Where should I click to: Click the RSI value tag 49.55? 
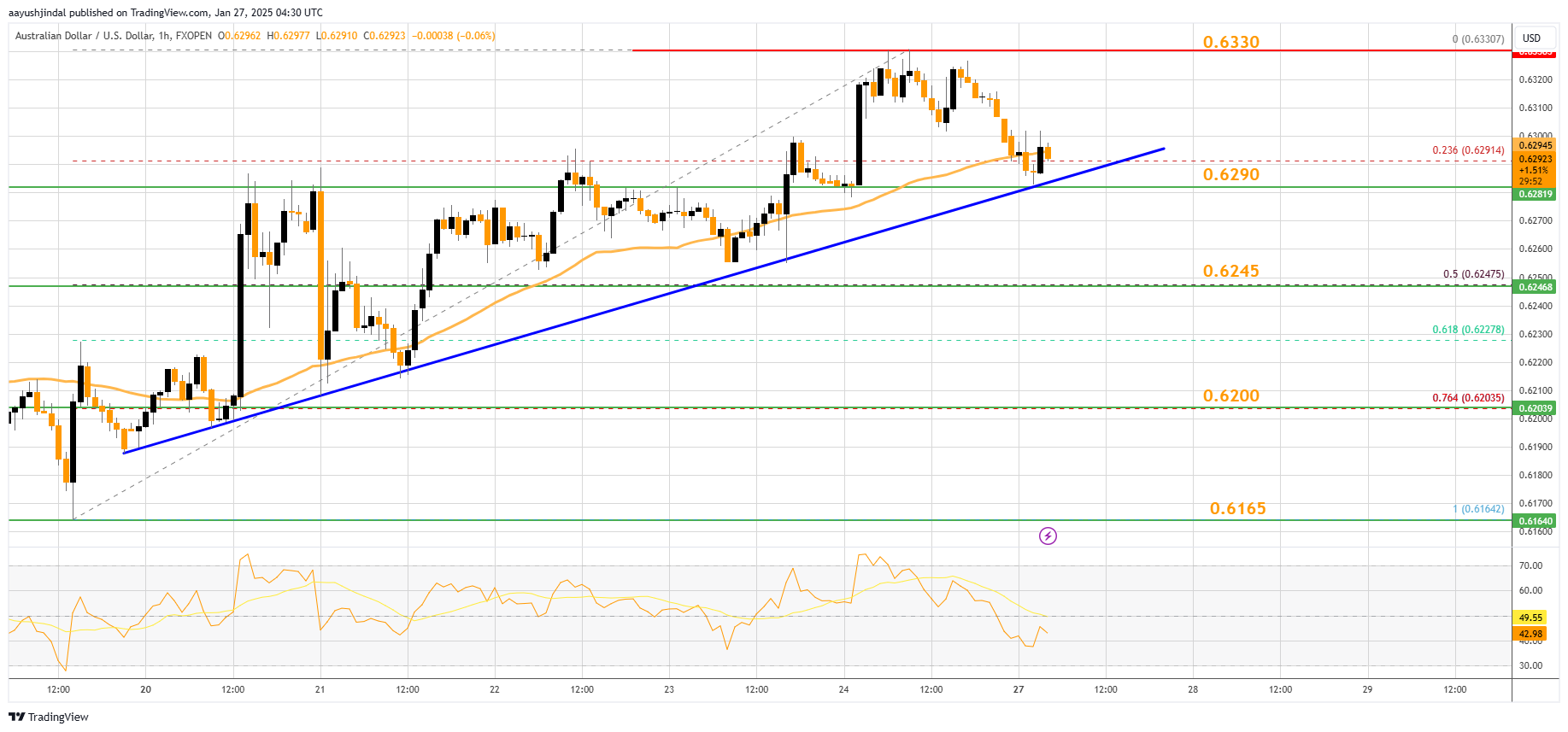point(1530,618)
